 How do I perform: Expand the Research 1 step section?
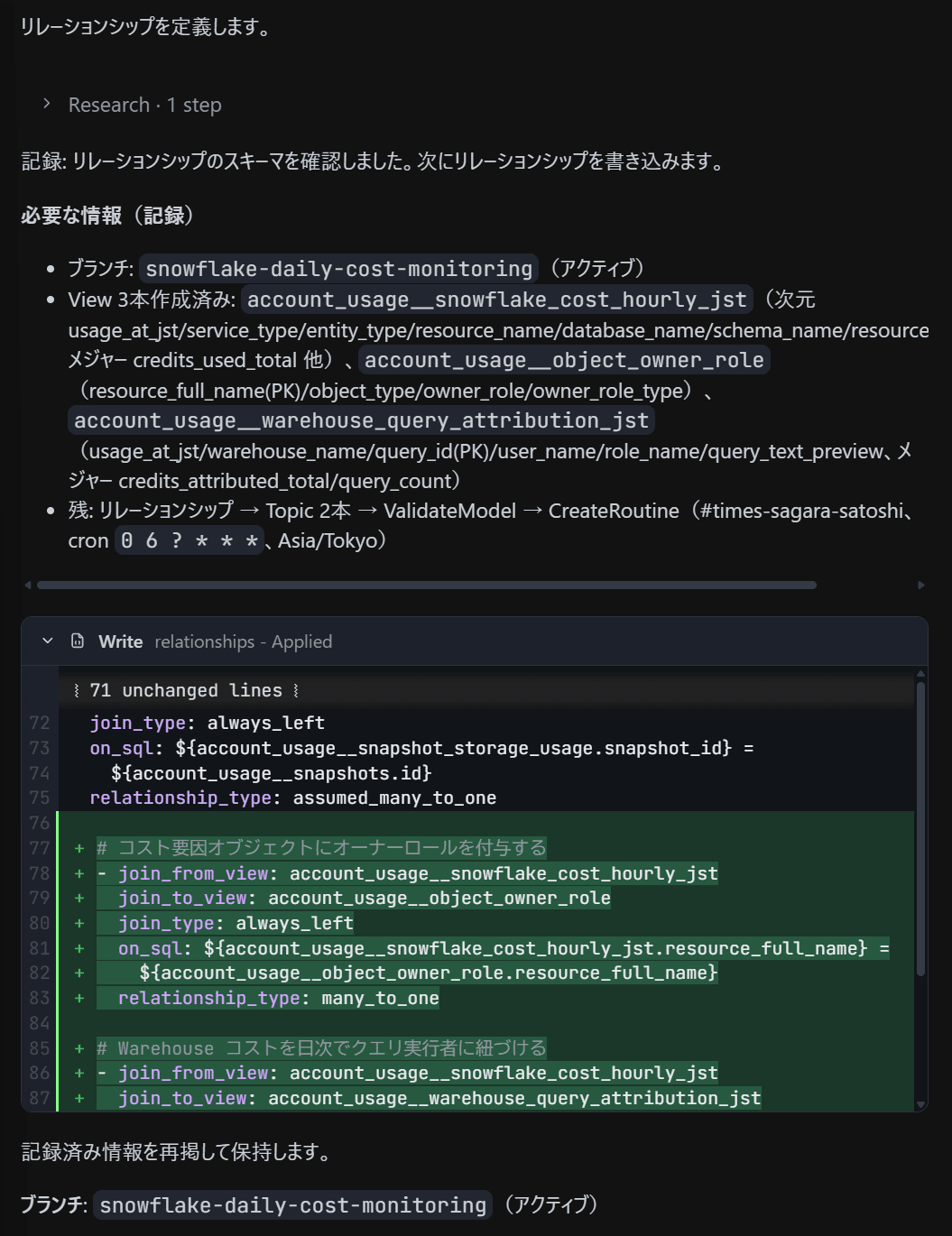coord(47,105)
